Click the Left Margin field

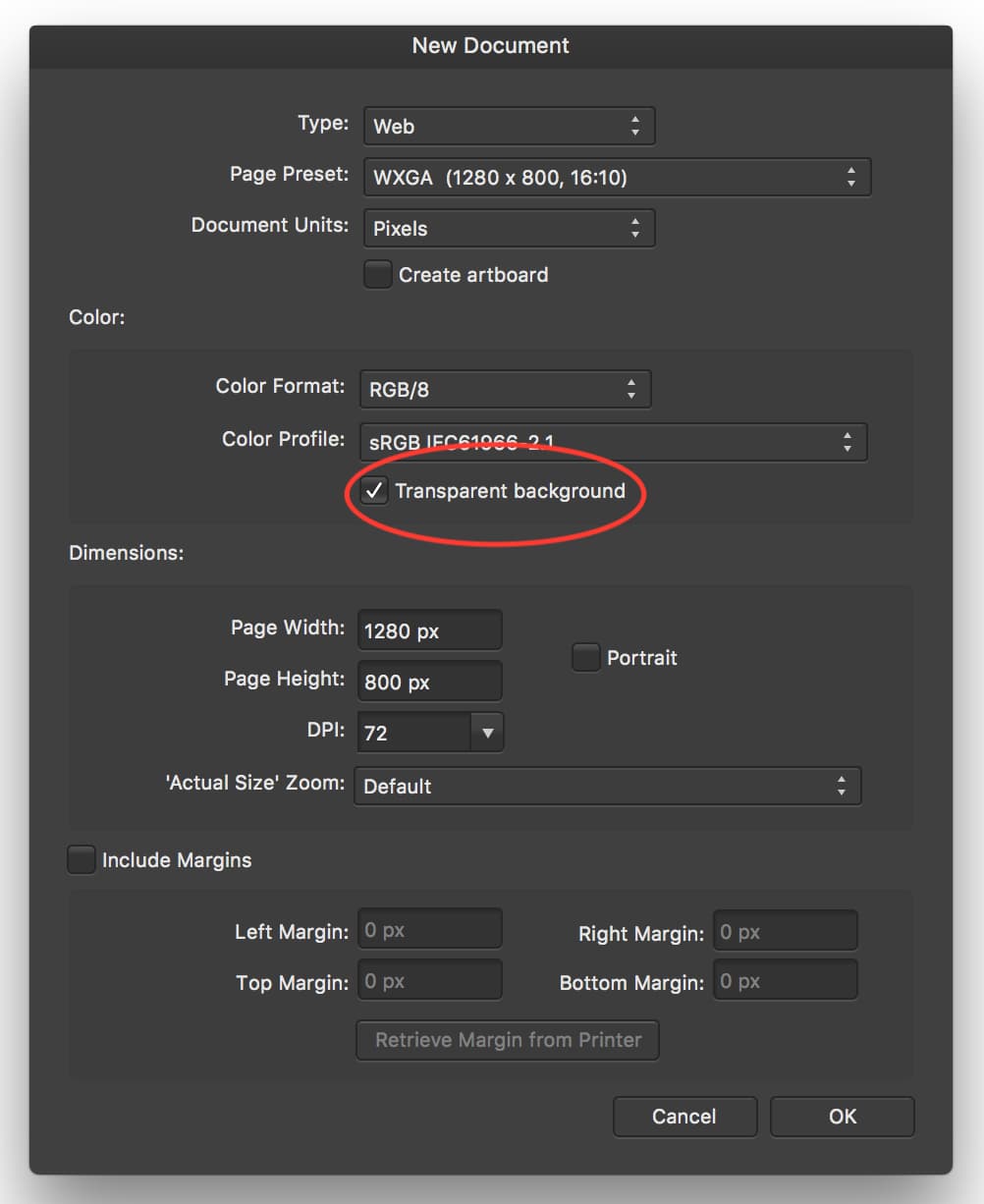pos(429,928)
